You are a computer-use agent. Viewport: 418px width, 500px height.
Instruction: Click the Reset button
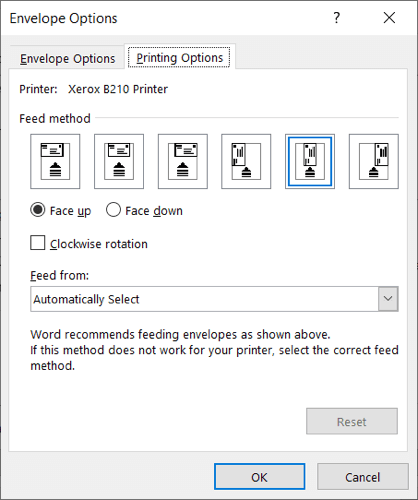[352, 421]
